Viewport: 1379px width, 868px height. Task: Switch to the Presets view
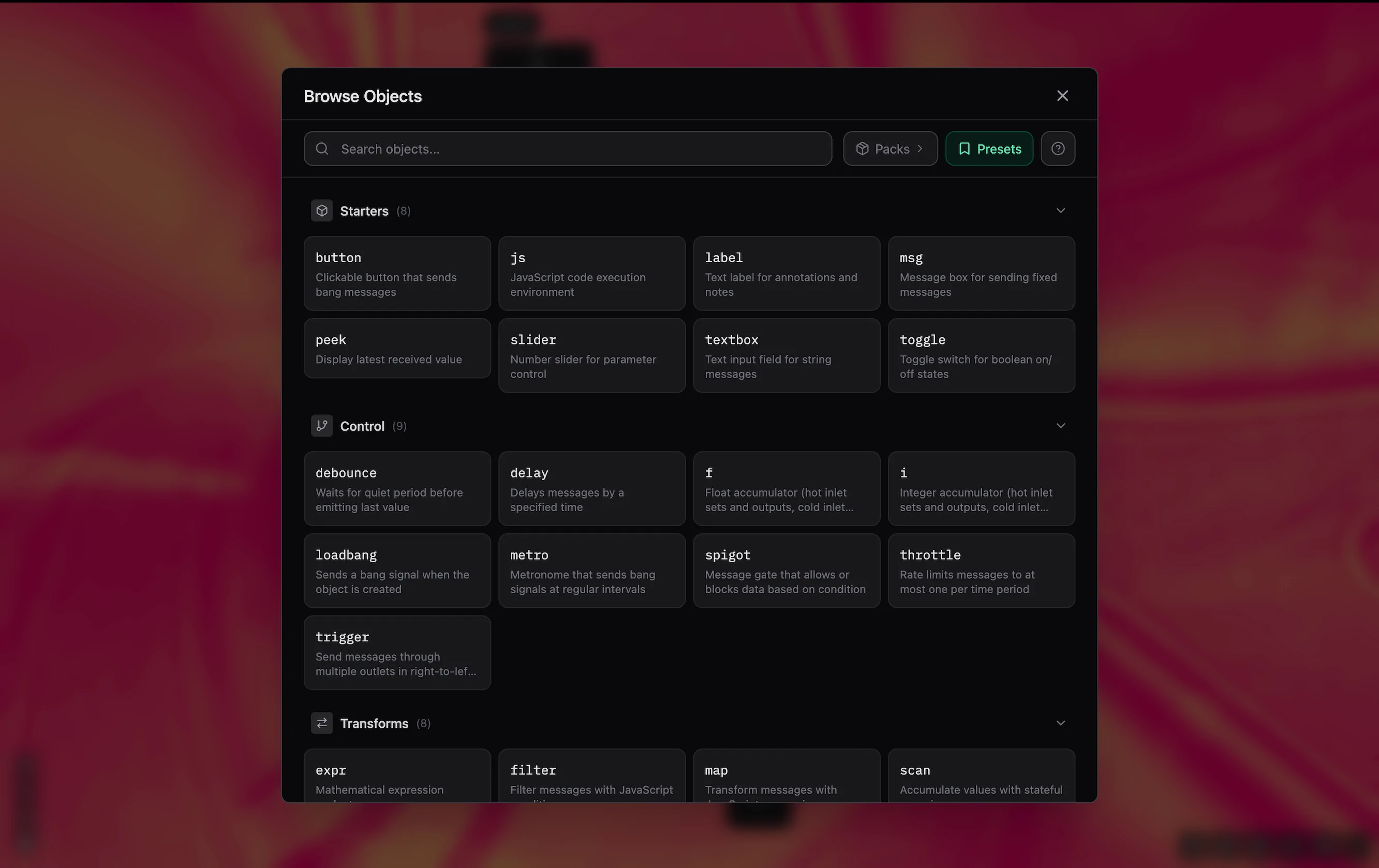pyautogui.click(x=989, y=148)
